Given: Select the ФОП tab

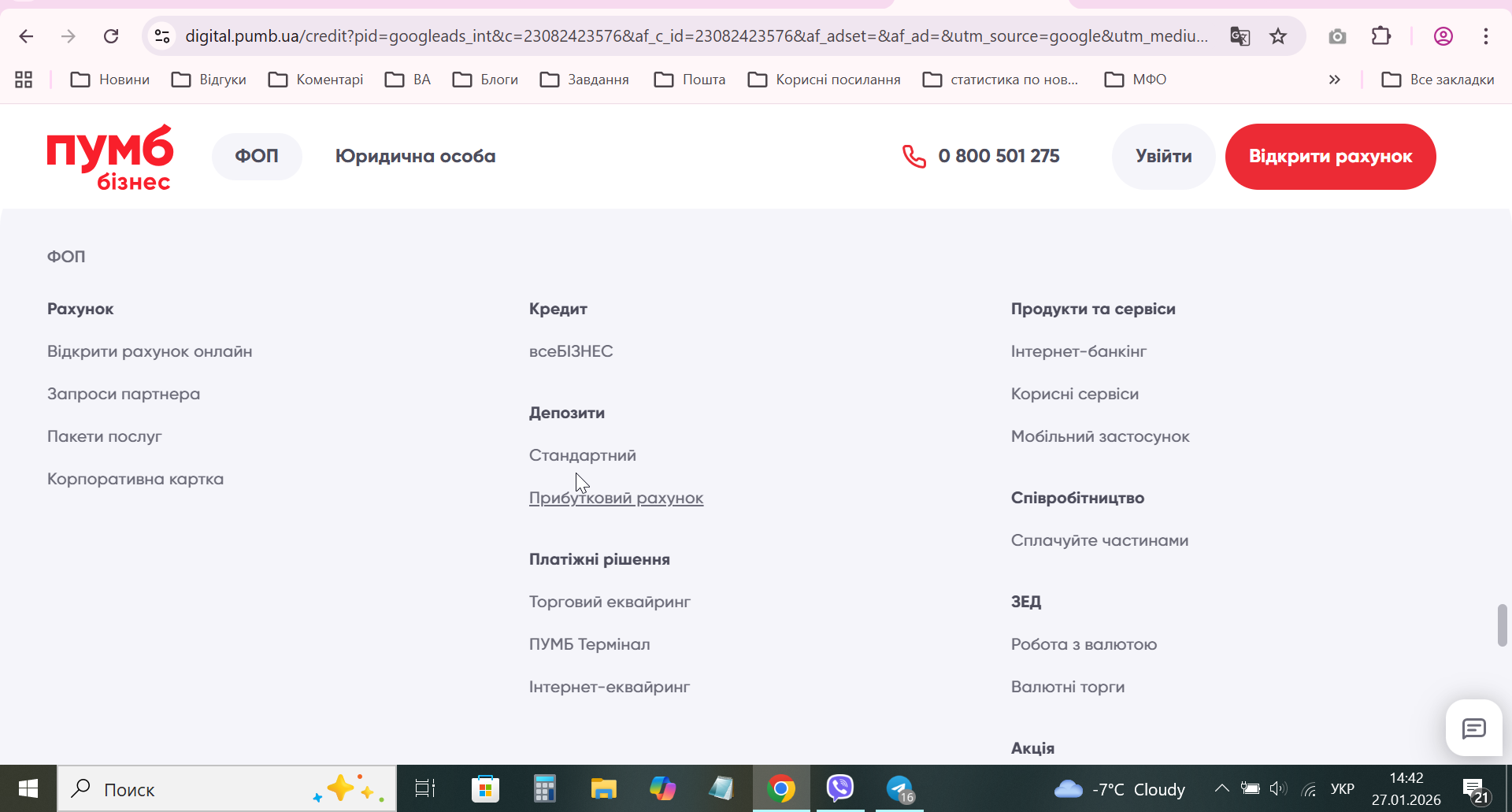Looking at the screenshot, I should click(x=257, y=156).
